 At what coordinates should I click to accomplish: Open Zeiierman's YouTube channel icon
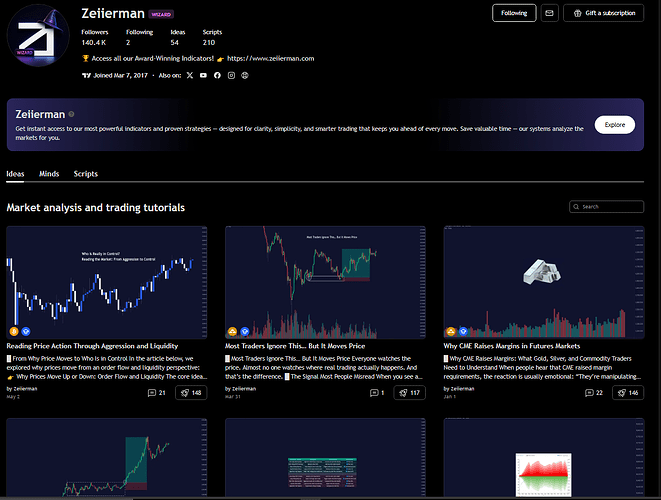203,75
